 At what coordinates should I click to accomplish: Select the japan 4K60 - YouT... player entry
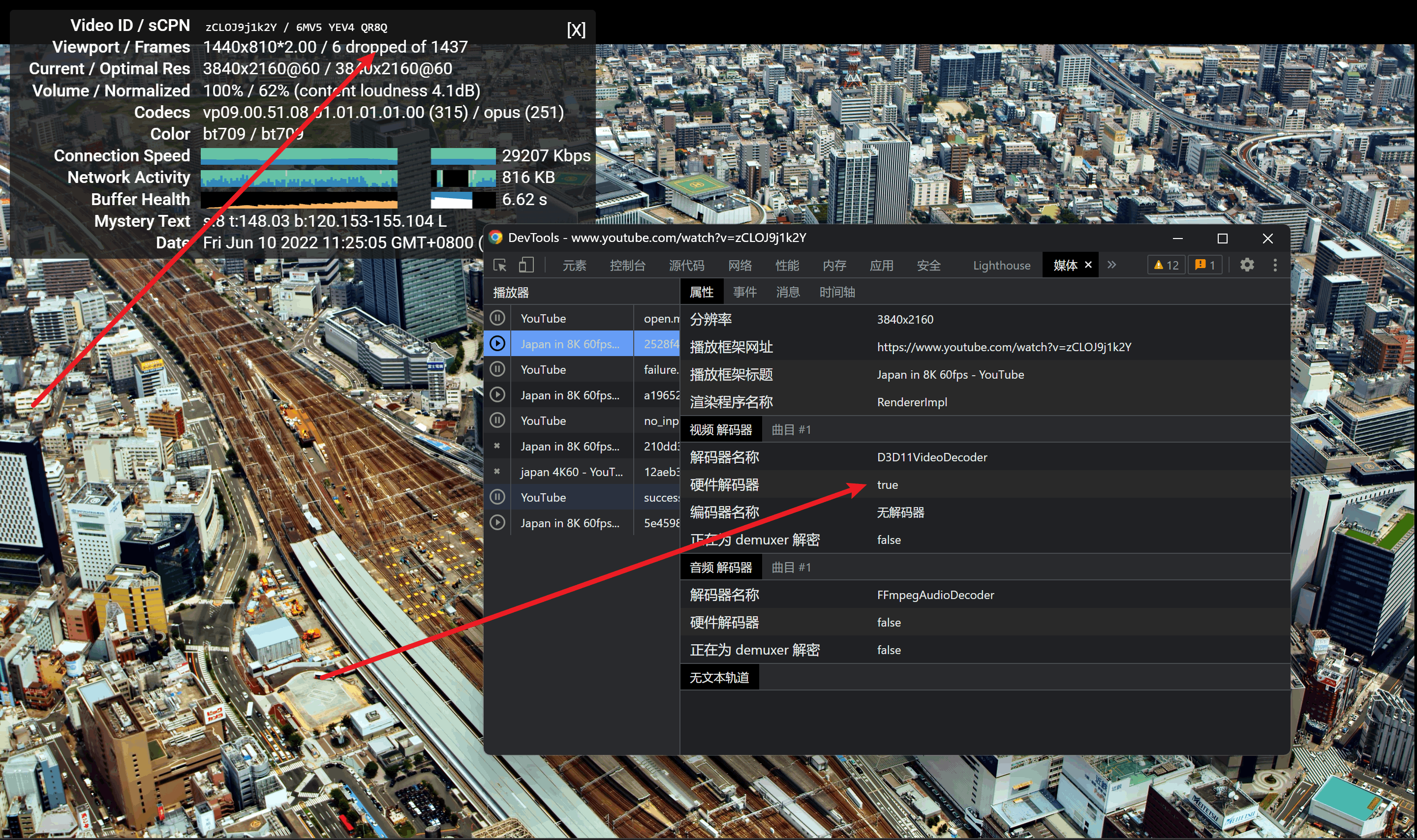(x=571, y=472)
